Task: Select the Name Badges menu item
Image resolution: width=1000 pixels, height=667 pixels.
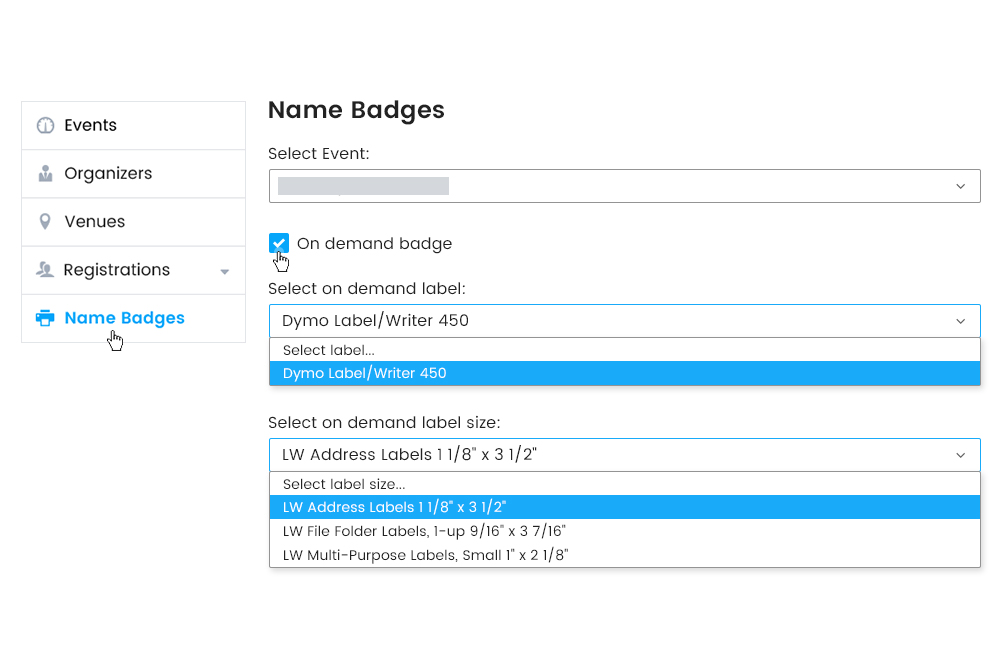Action: coord(124,319)
